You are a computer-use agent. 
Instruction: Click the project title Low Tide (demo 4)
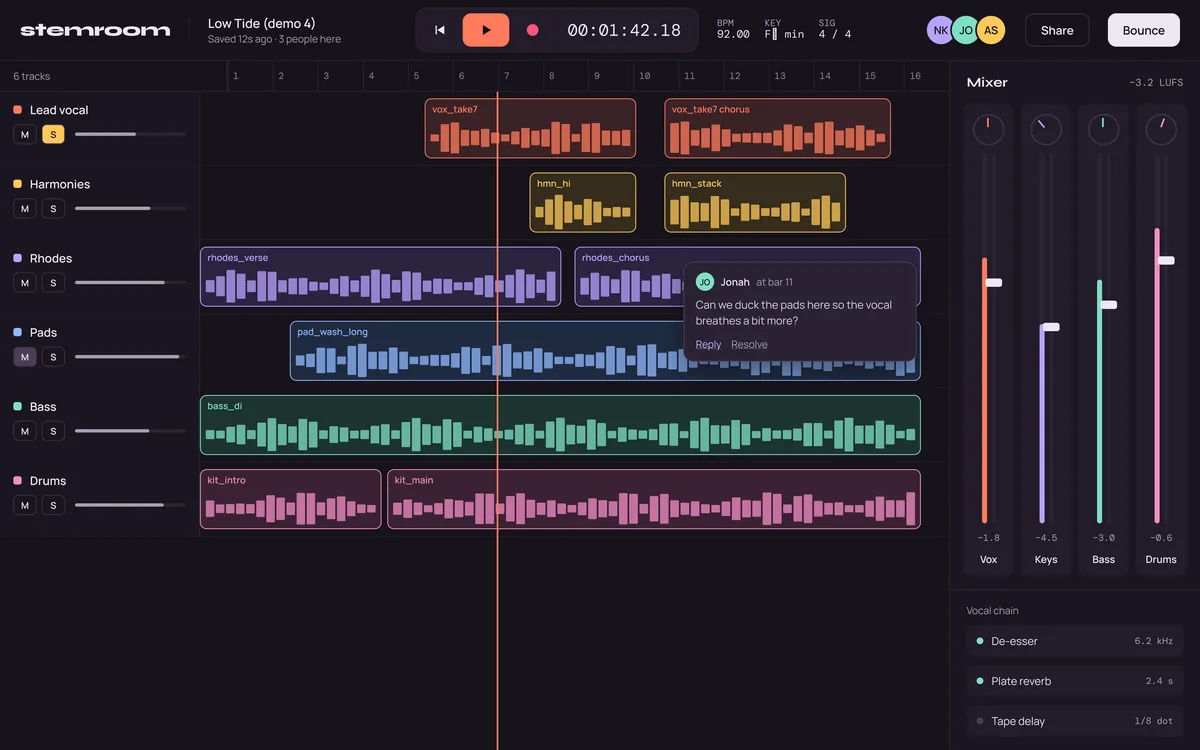coord(262,23)
